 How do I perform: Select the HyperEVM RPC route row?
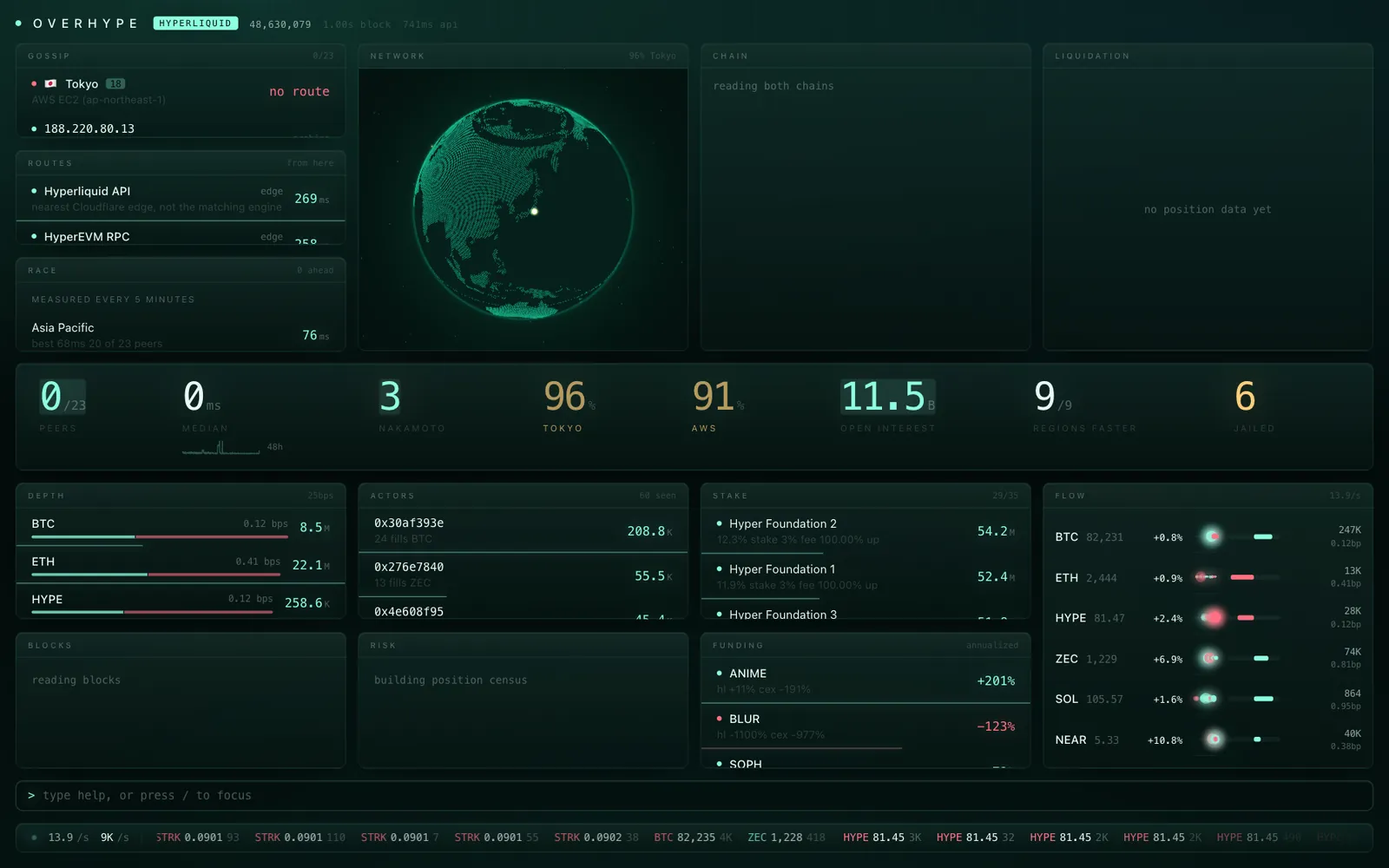181,234
